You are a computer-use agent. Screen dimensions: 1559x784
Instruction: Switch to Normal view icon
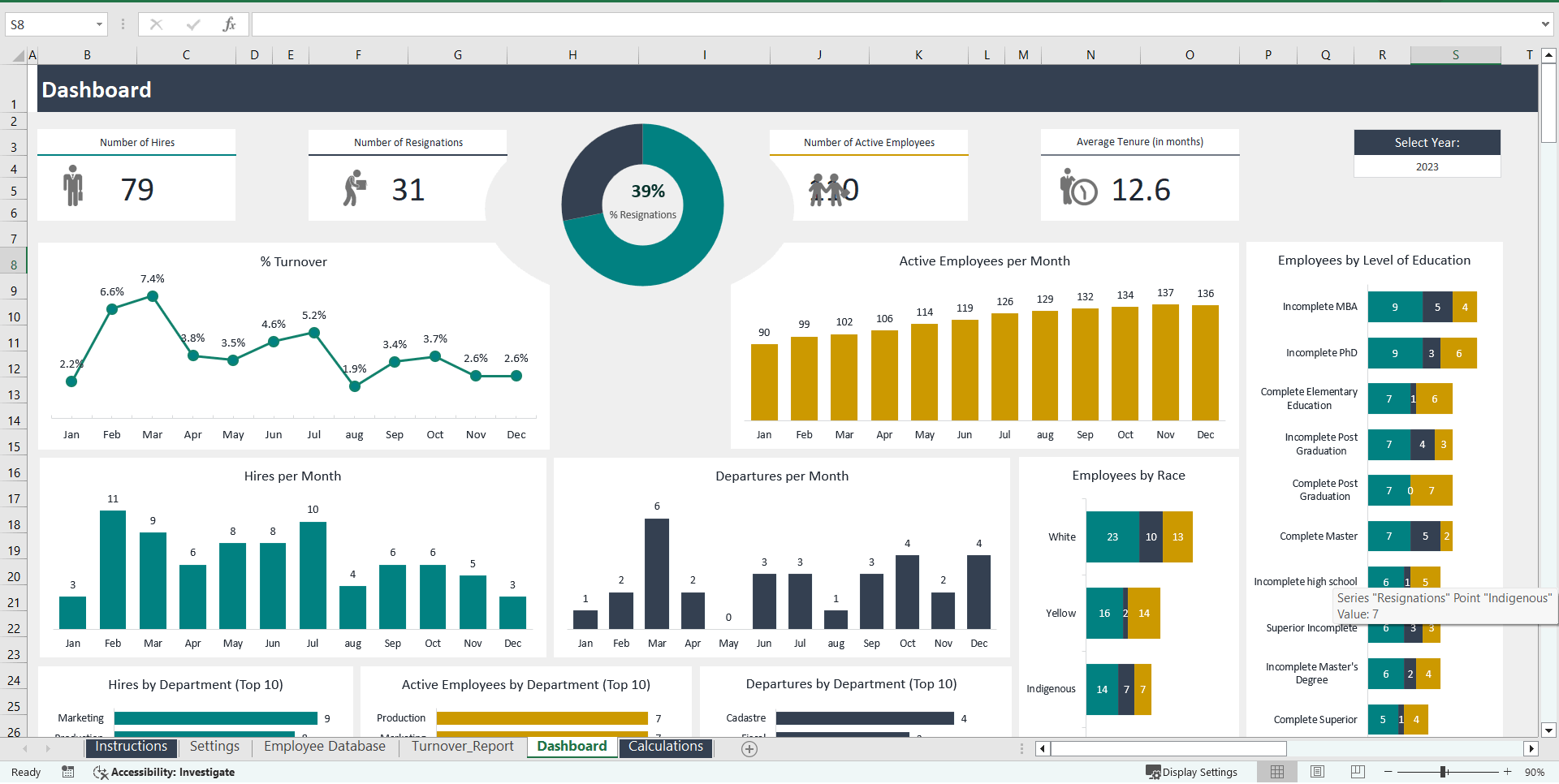[x=1277, y=772]
